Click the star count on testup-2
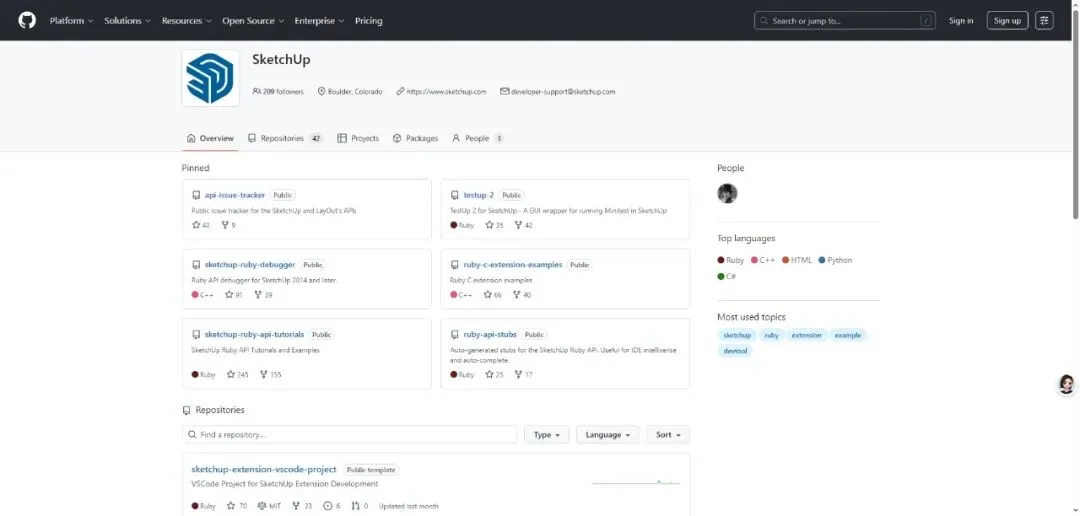 (495, 225)
